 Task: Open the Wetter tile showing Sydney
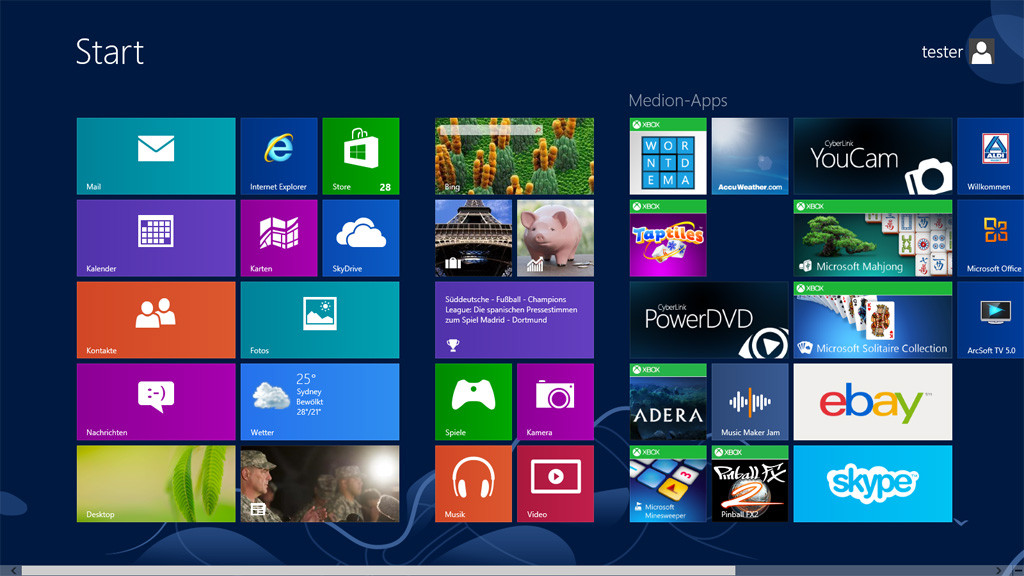pos(320,402)
